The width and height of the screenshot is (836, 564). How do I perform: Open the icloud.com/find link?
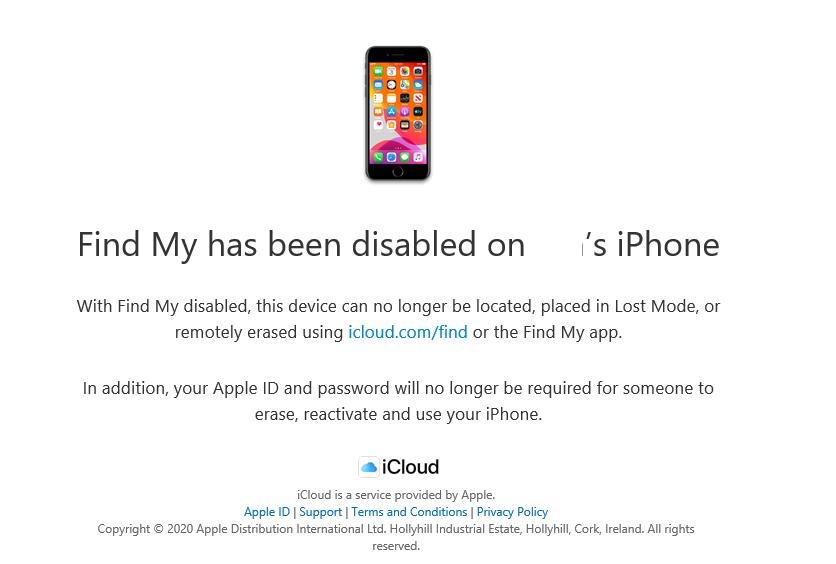coord(408,332)
